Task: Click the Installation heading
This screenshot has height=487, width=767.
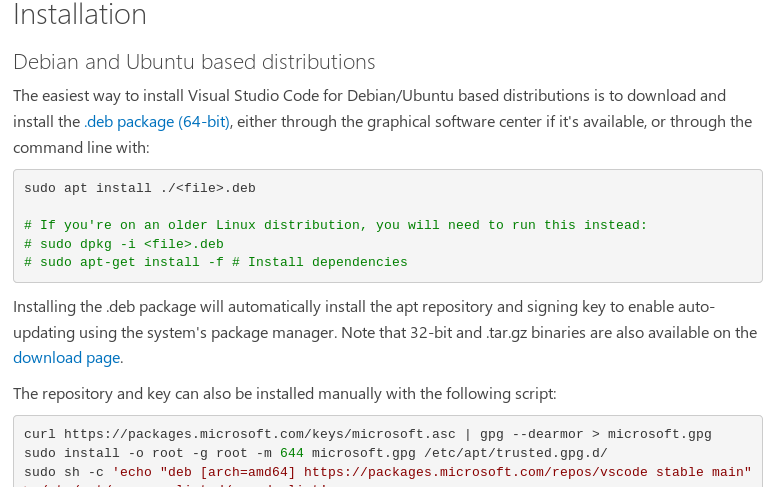Action: coord(80,14)
